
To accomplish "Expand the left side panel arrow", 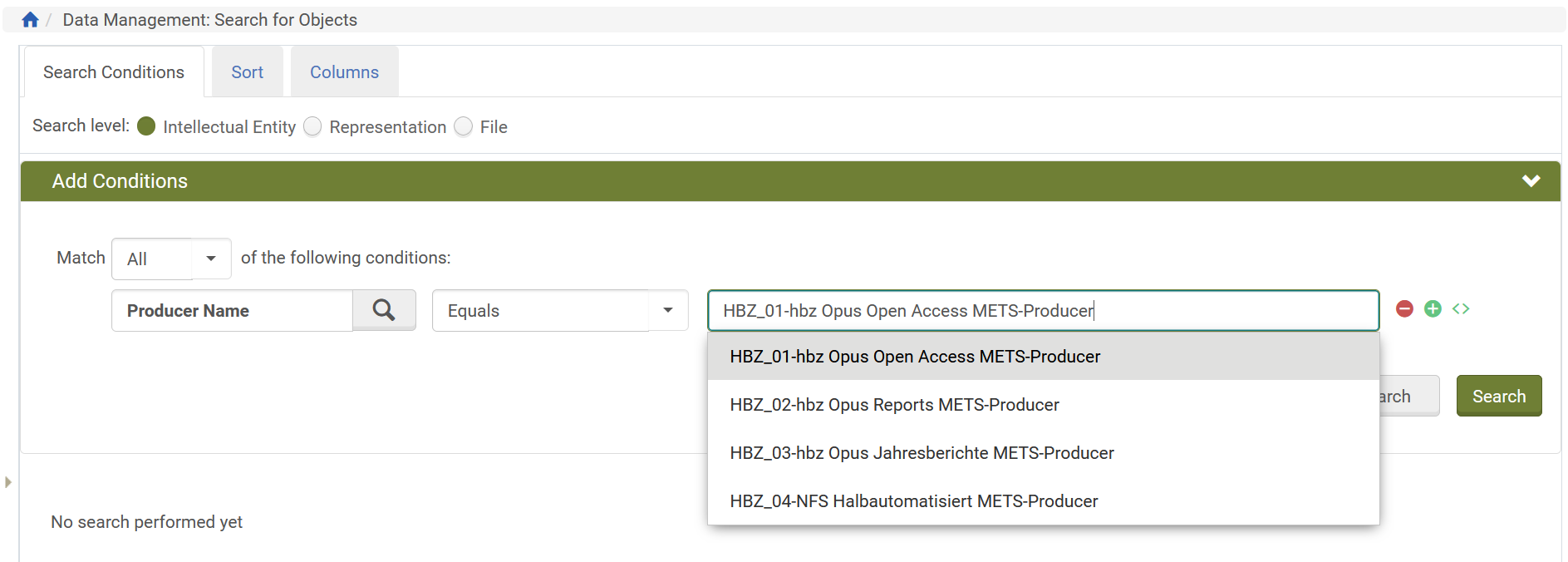I will click(8, 482).
